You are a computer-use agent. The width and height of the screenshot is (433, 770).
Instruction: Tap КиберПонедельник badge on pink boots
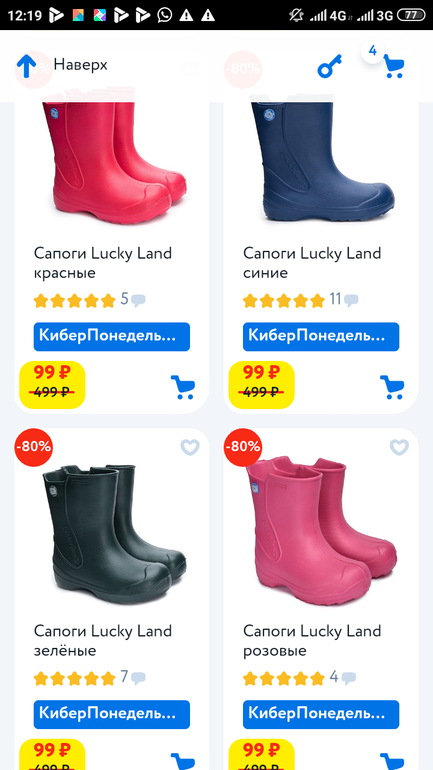point(321,715)
